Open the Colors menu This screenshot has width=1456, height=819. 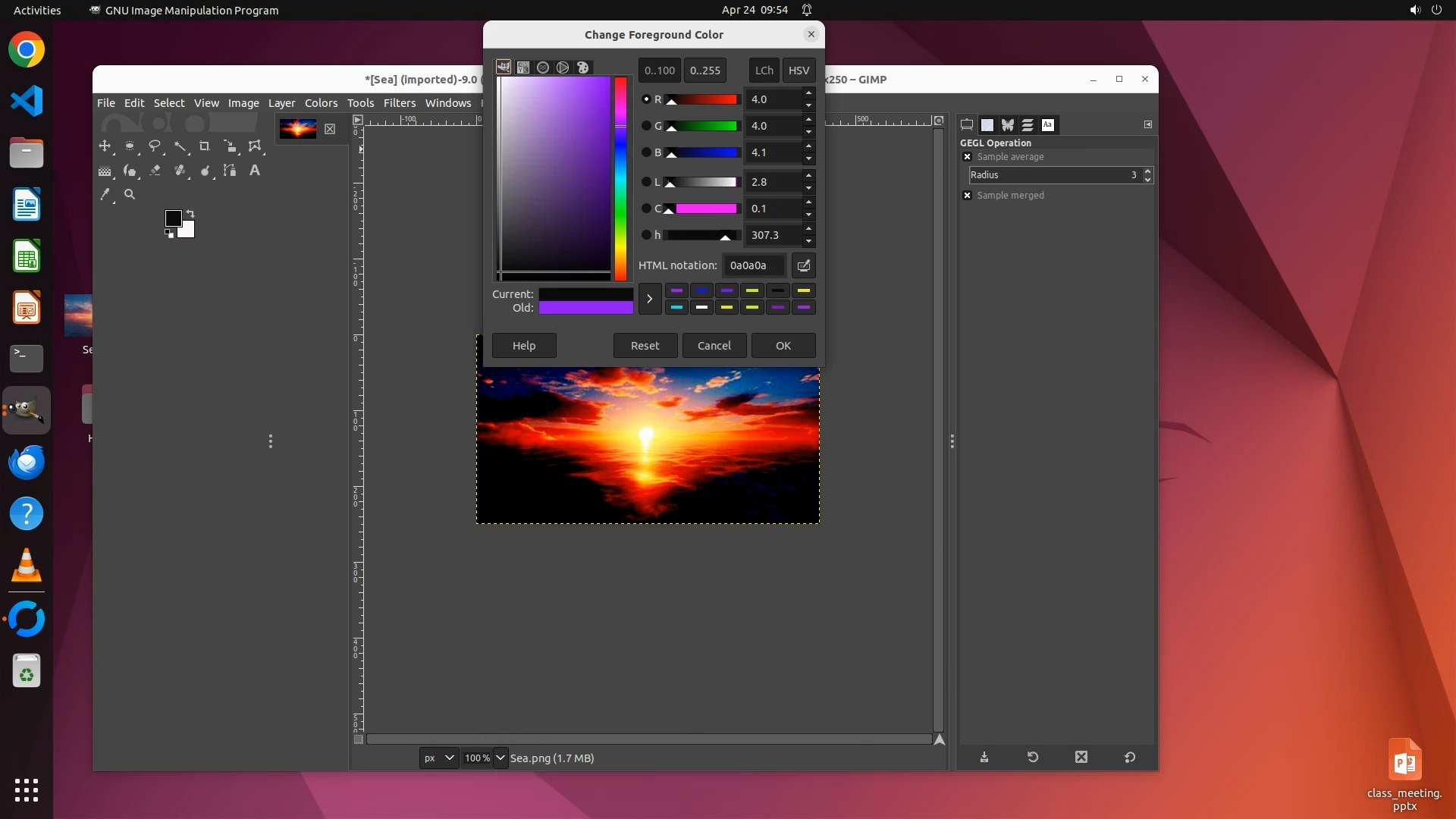321,103
